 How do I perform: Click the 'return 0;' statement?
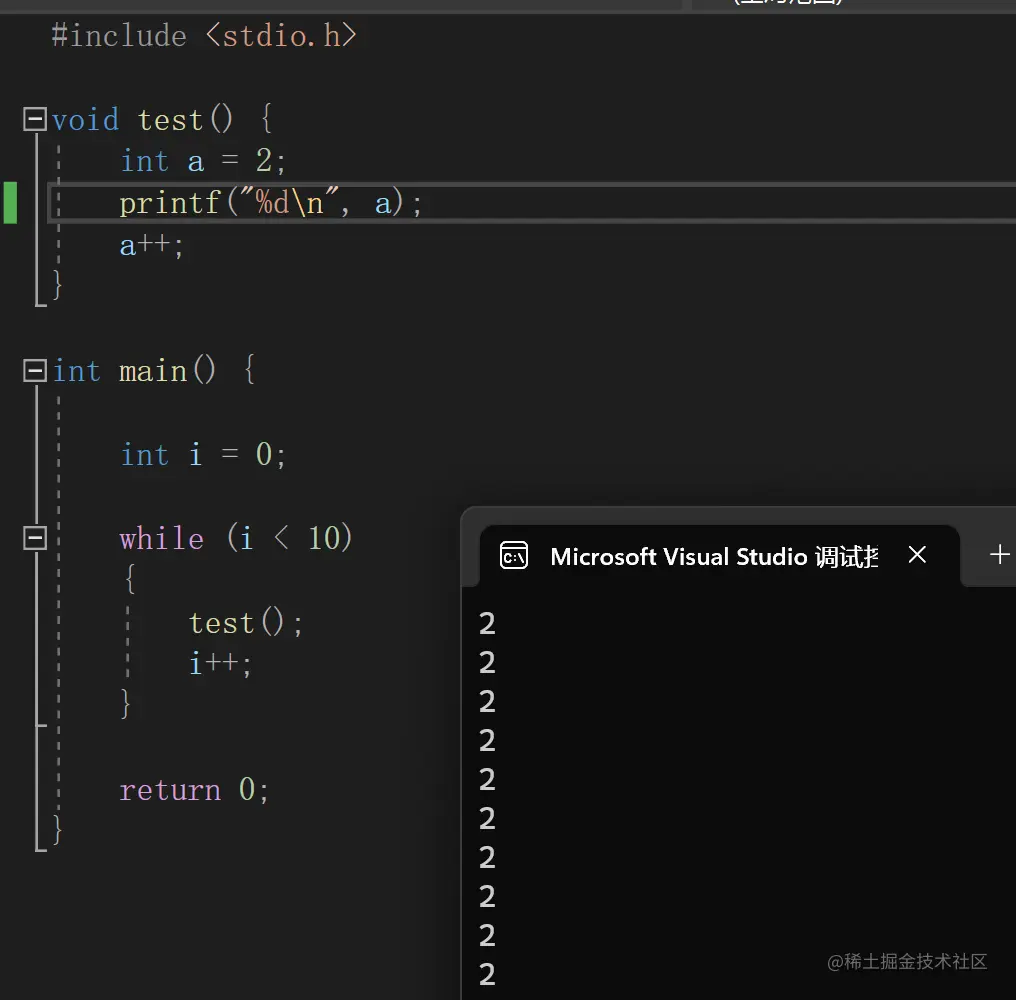194,790
